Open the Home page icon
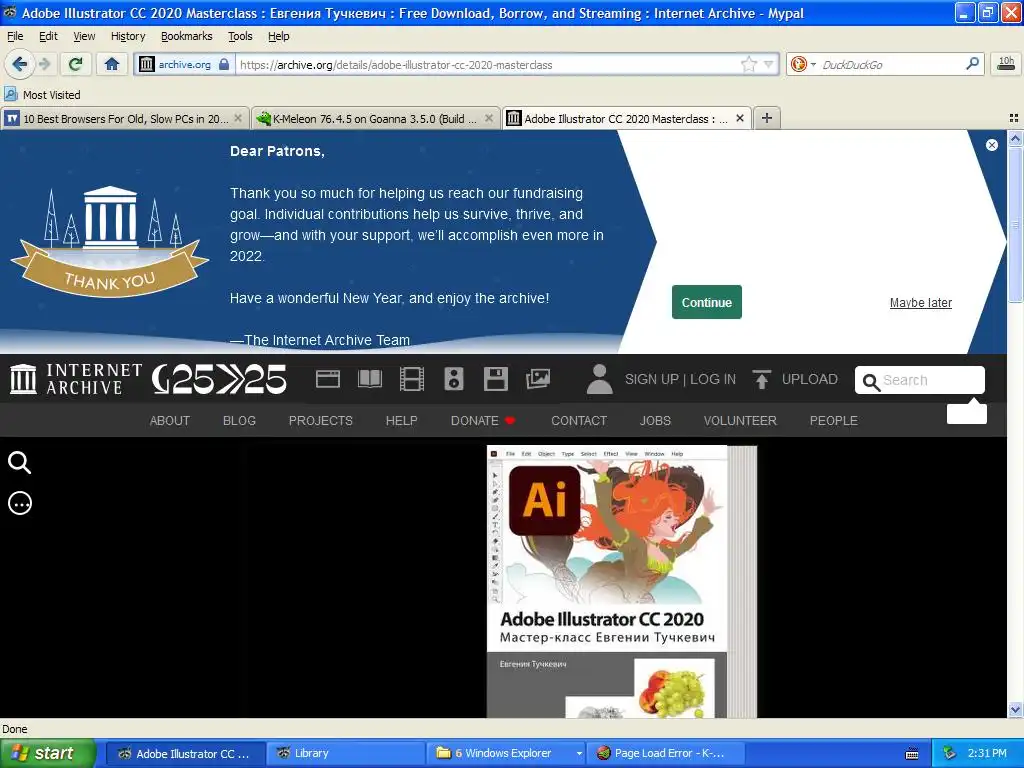The height and width of the screenshot is (768, 1024). [112, 64]
